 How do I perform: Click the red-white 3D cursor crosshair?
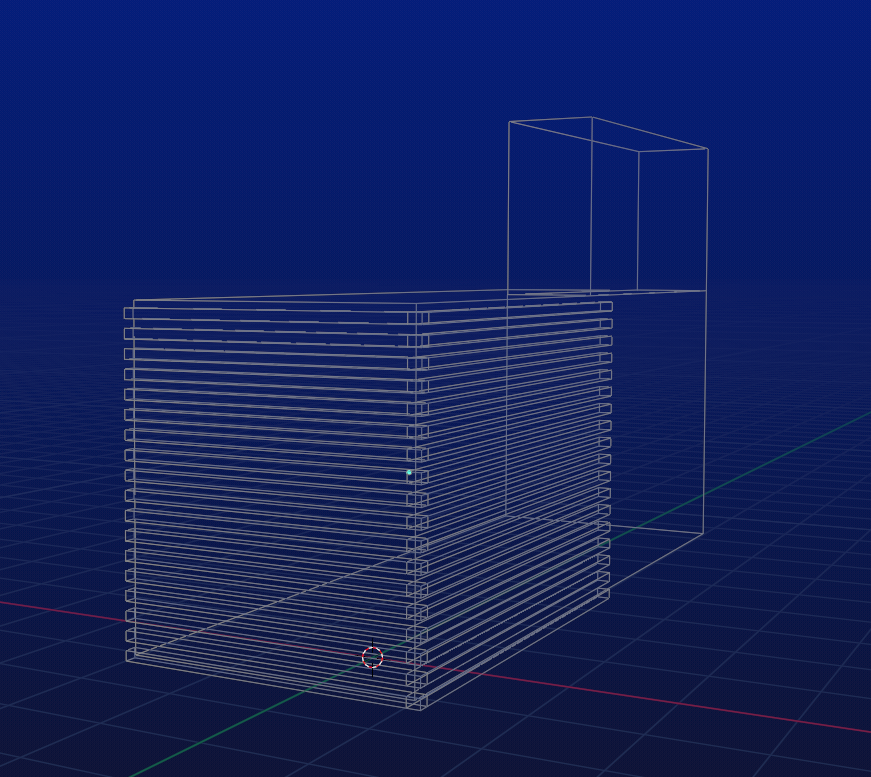[372, 658]
